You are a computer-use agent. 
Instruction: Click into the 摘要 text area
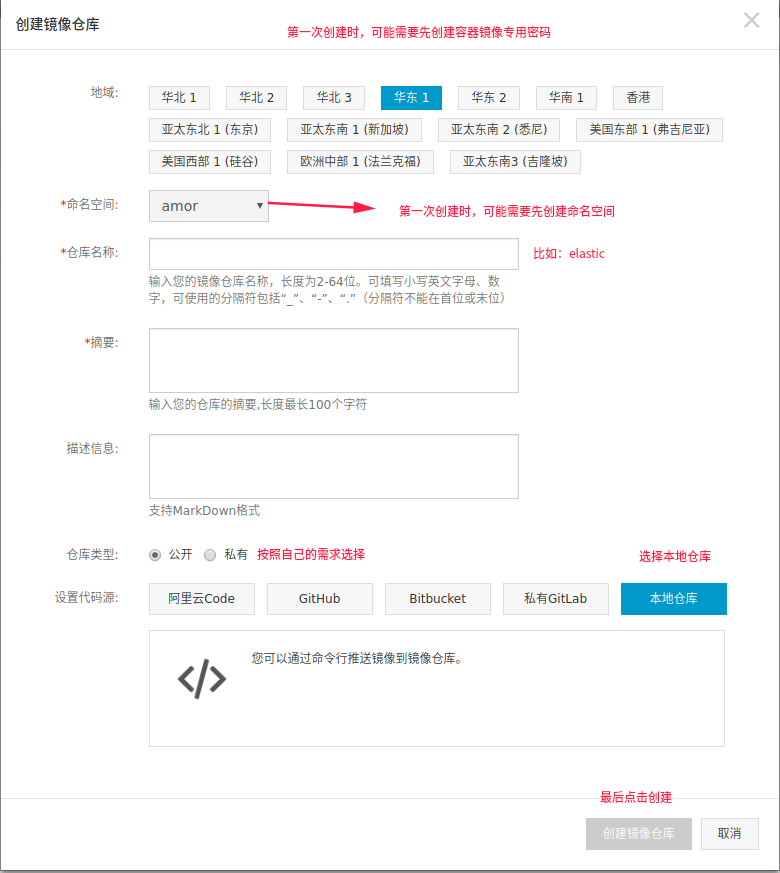click(x=334, y=360)
